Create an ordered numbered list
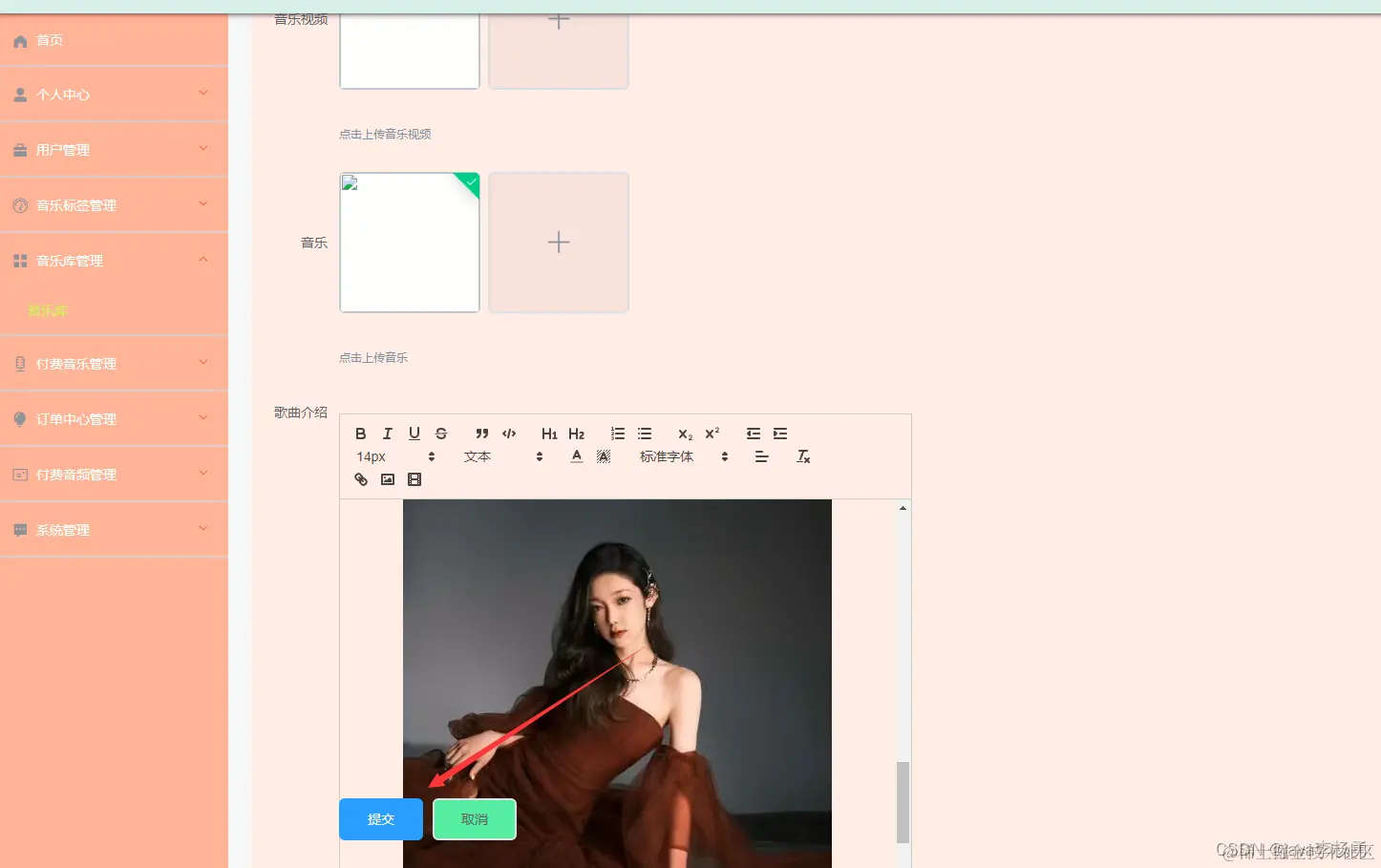1381x868 pixels. pos(618,434)
